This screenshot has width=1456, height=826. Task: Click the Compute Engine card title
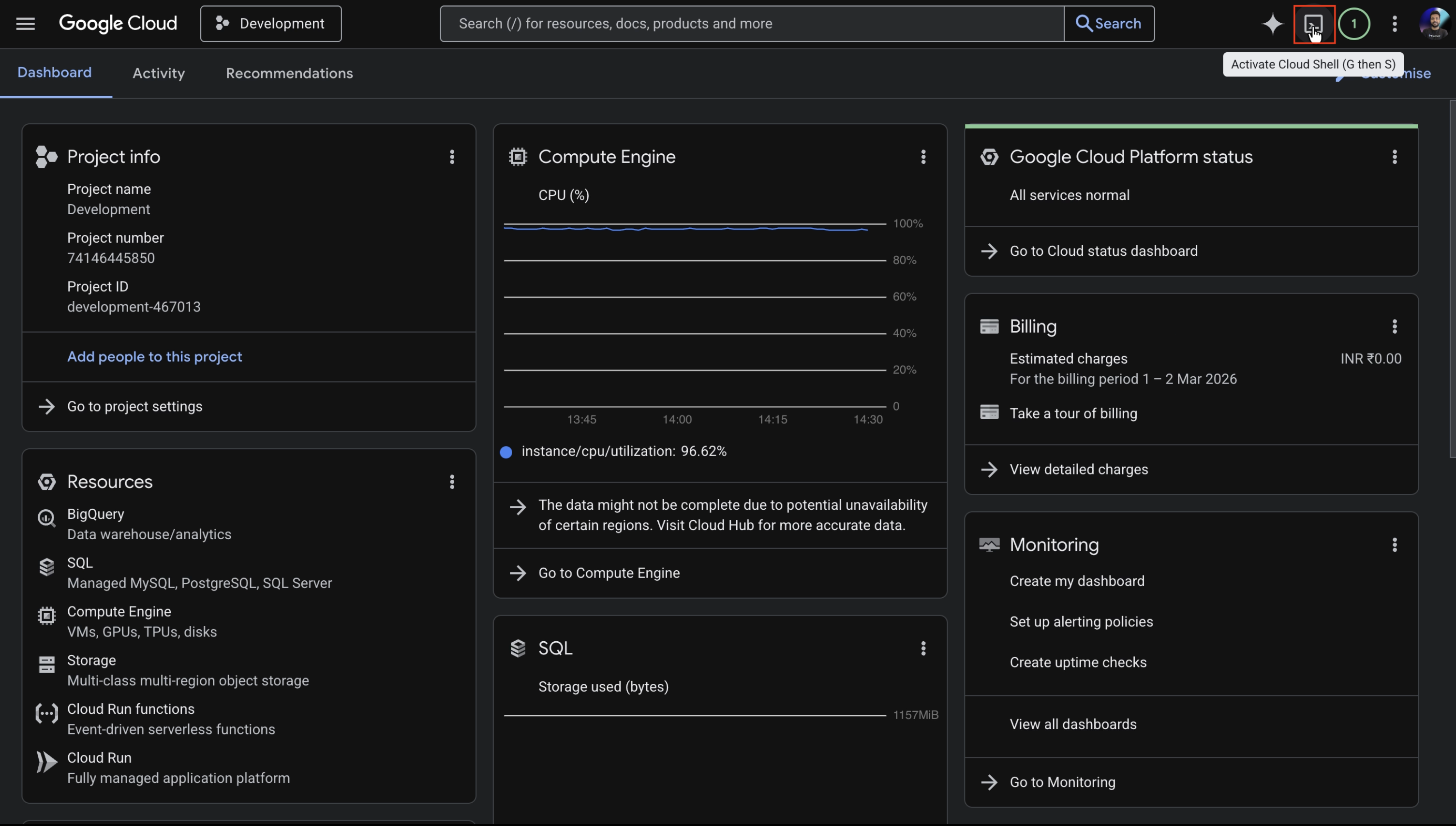[607, 157]
